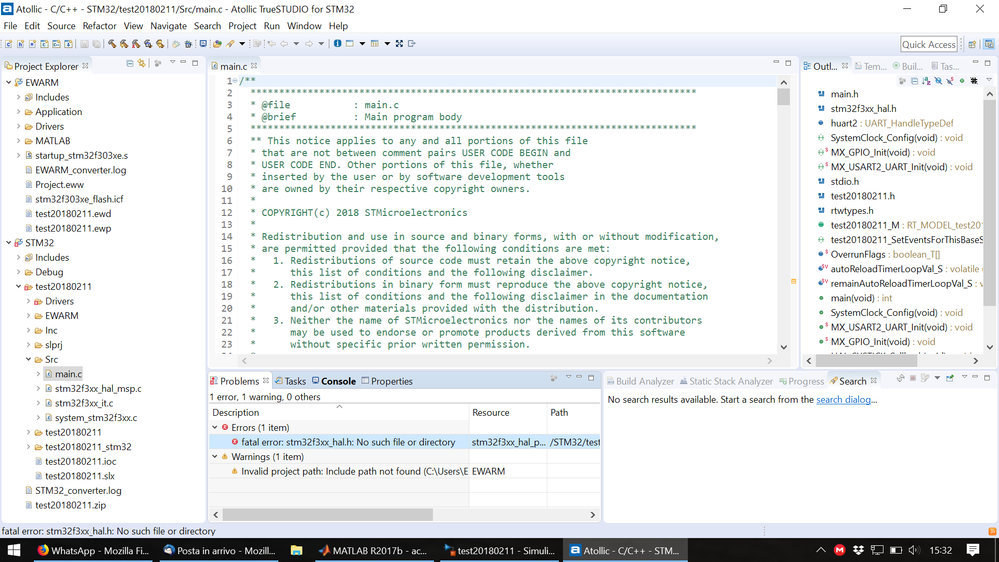Close the main.c editor tab

pyautogui.click(x=254, y=66)
